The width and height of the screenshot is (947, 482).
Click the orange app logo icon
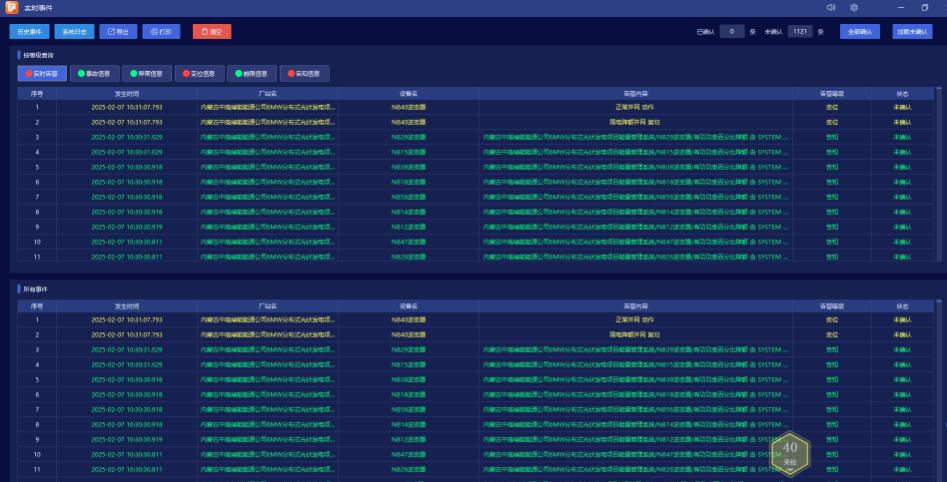(11, 7)
